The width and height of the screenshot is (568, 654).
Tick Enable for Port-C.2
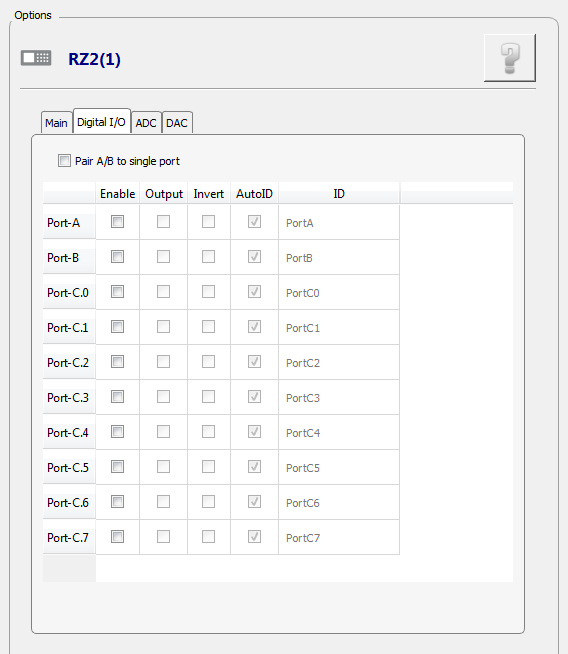pyautogui.click(x=118, y=362)
